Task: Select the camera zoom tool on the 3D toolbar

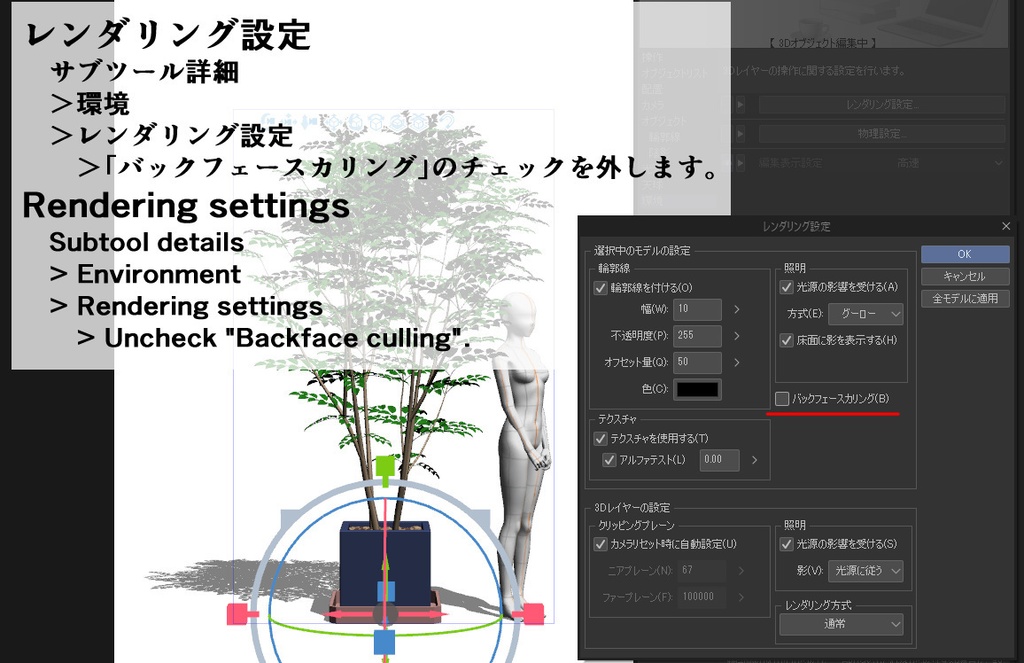Action: 307,121
